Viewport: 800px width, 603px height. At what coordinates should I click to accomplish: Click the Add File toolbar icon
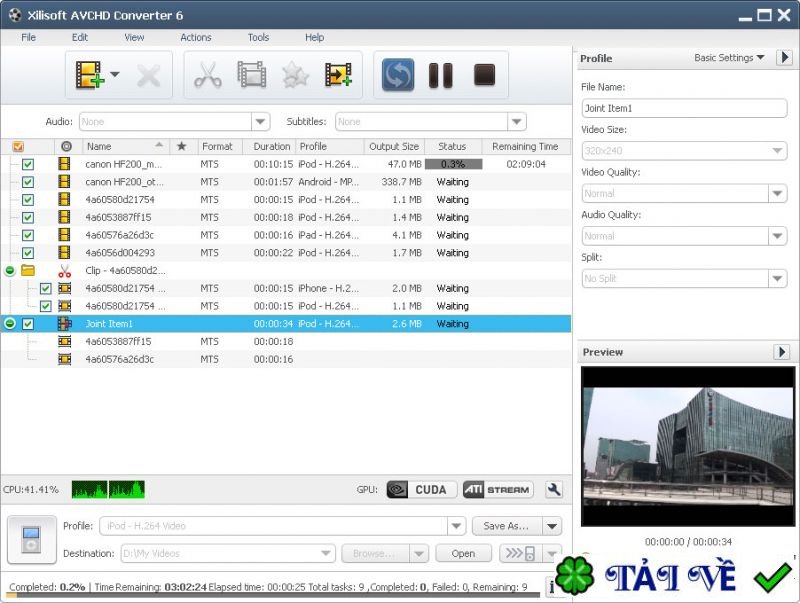(x=90, y=75)
